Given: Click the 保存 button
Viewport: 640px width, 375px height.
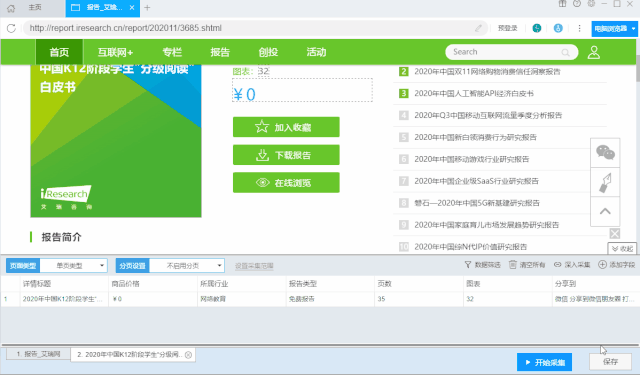Looking at the screenshot, I should [x=610, y=362].
